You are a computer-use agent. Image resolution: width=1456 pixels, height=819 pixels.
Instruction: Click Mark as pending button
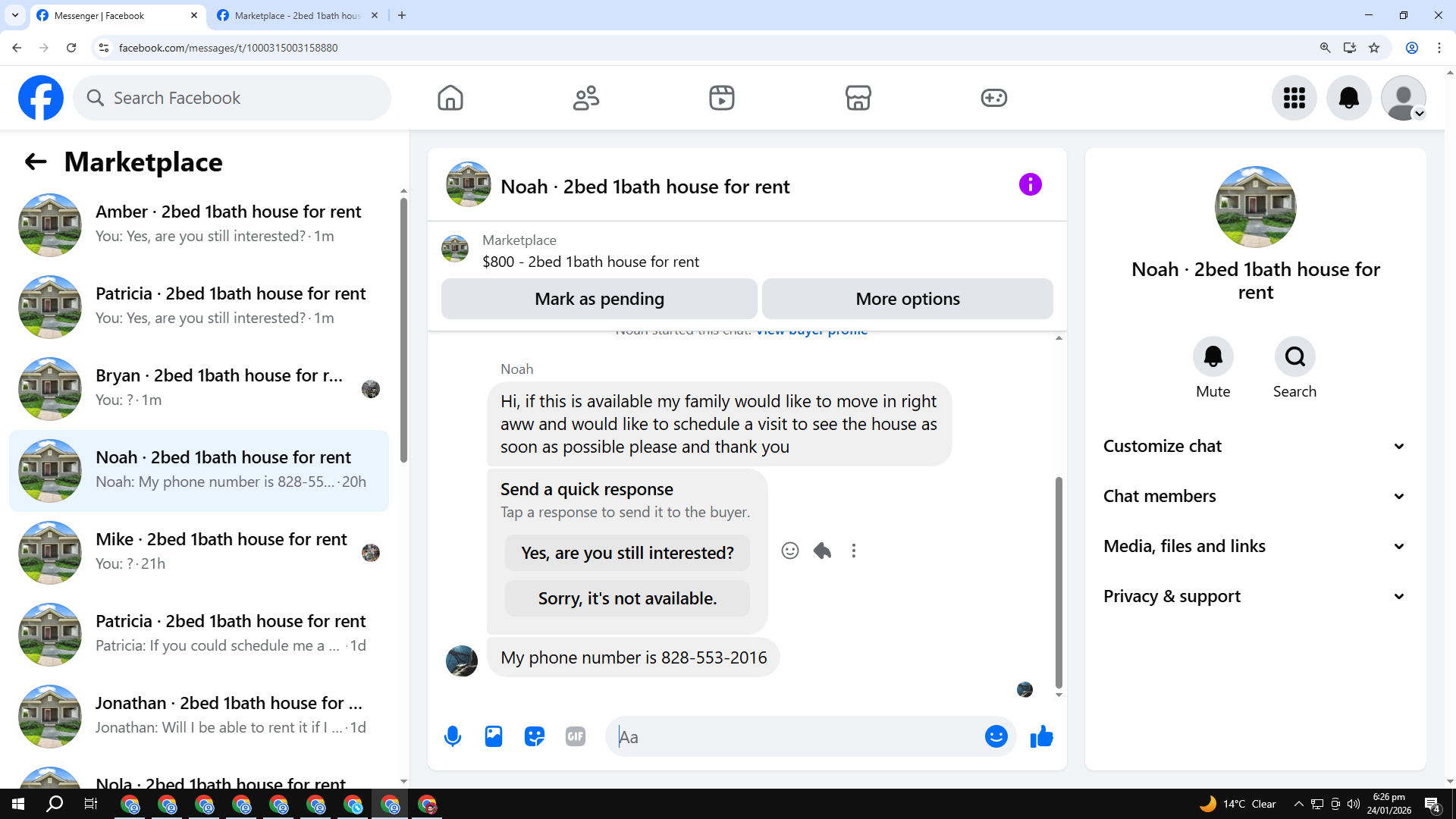click(599, 299)
